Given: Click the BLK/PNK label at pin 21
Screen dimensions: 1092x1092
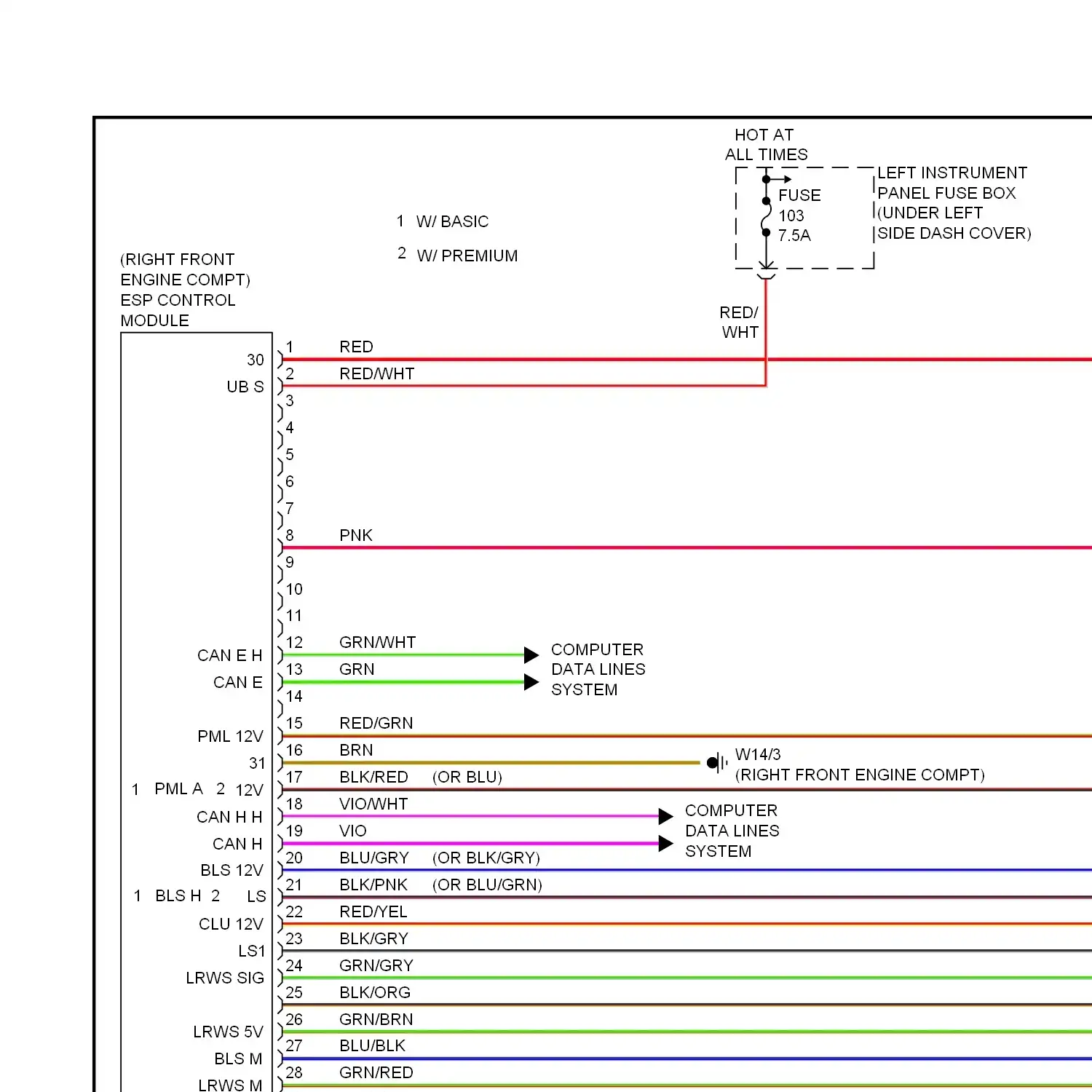Looking at the screenshot, I should coord(373,885).
